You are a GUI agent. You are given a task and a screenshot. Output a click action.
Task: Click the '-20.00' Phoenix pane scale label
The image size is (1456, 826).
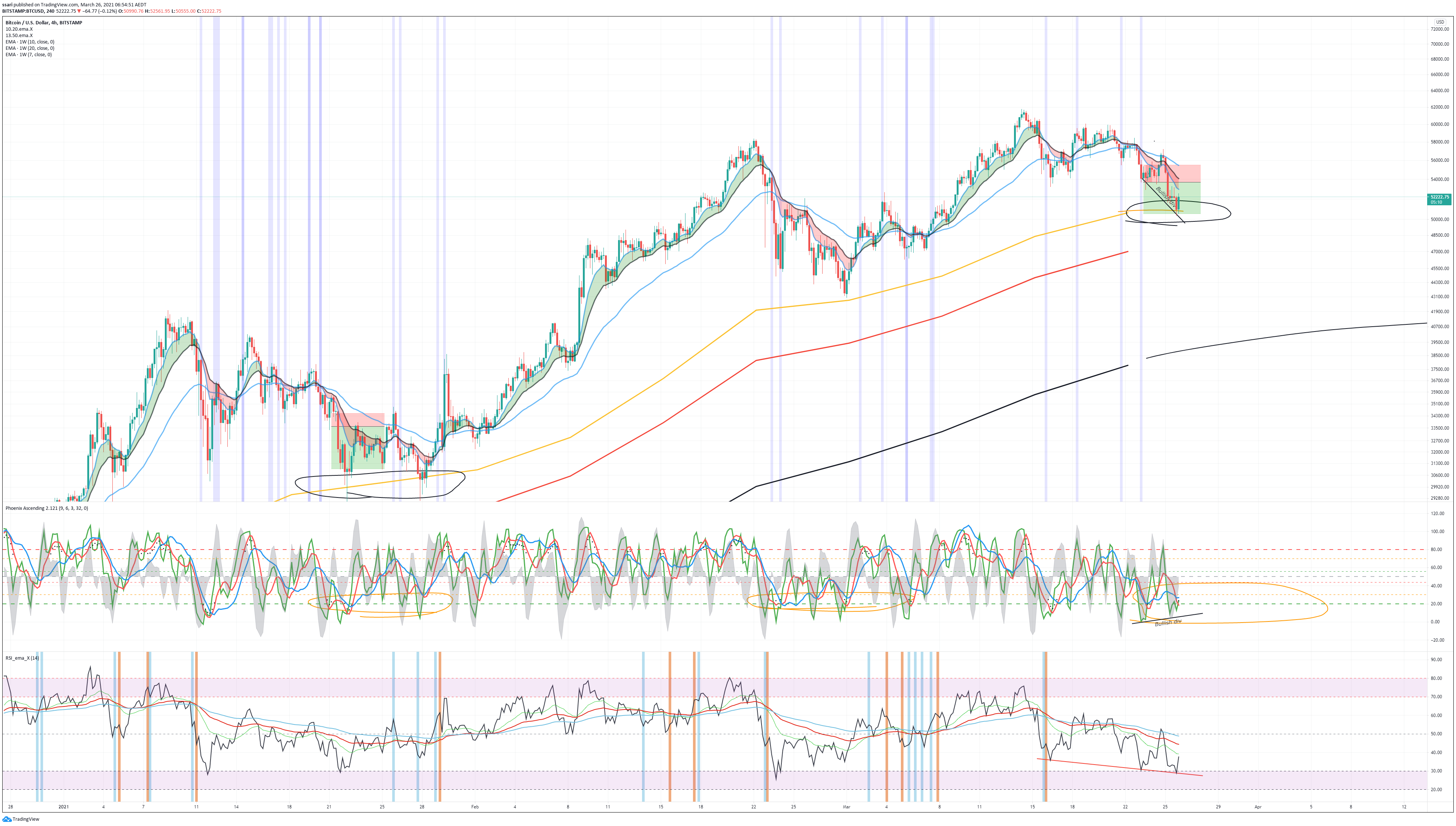[1438, 640]
